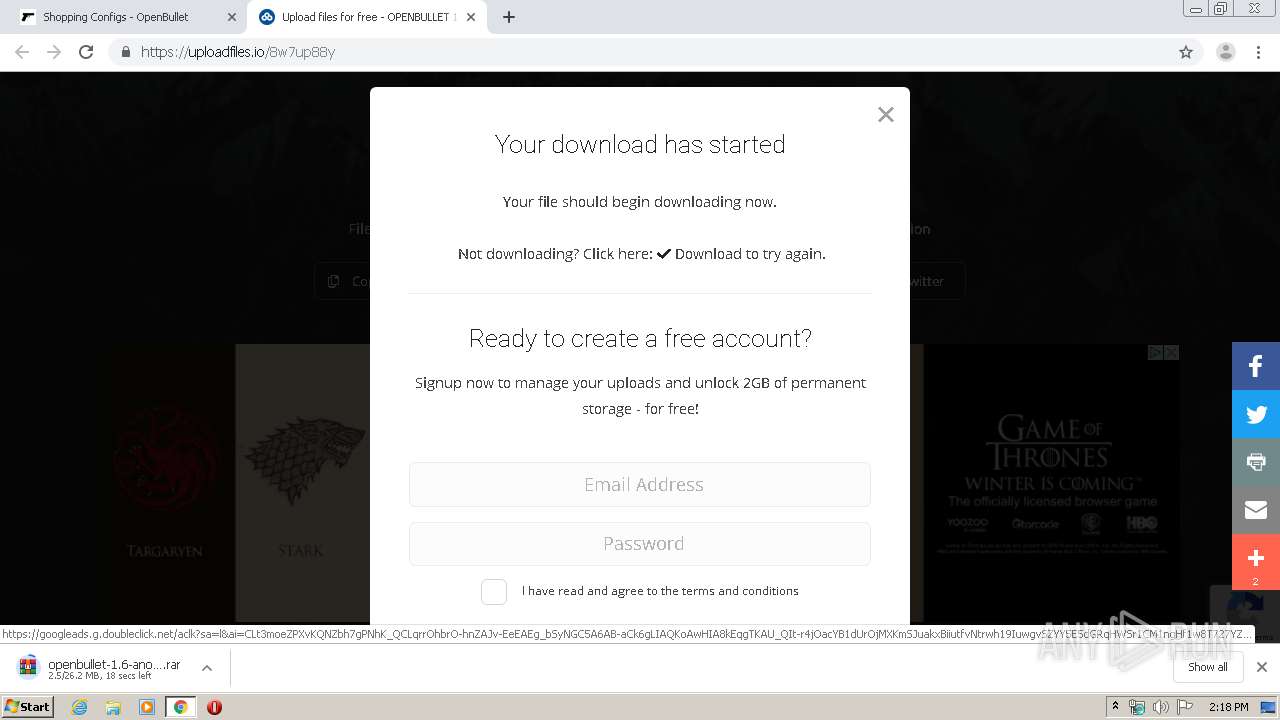Click the AdChoices icon on banner
1280x720 pixels.
click(x=1155, y=352)
